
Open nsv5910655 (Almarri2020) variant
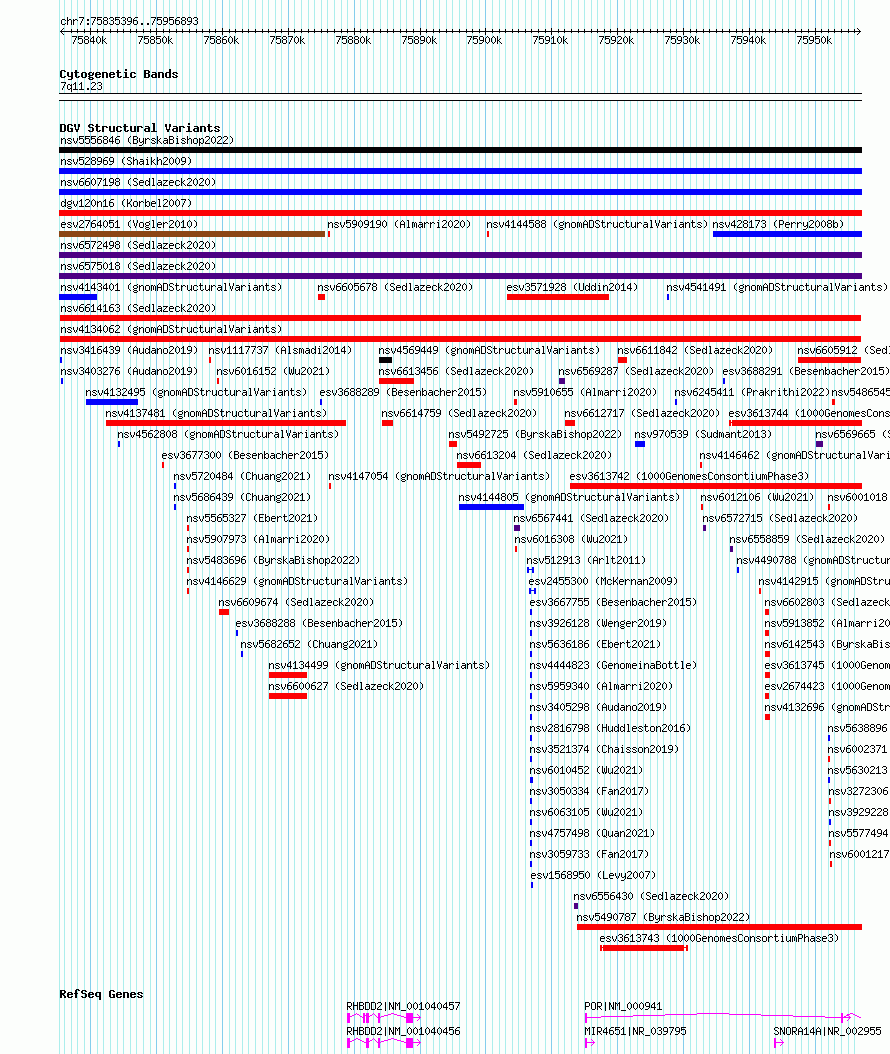point(585,392)
